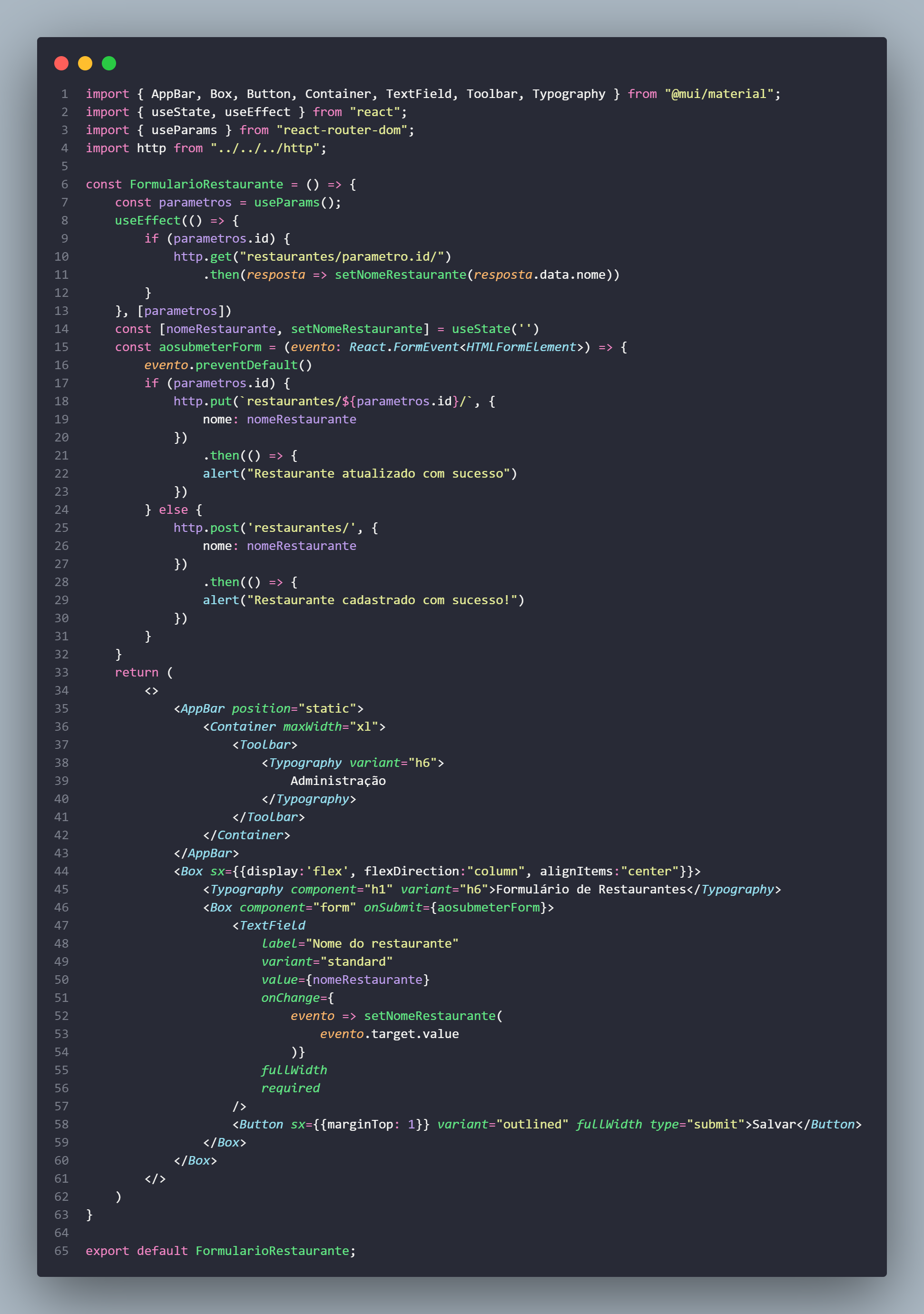Click "Restaurante atualizado com sucesso" string
This screenshot has height=1314, width=924.
click(x=378, y=474)
